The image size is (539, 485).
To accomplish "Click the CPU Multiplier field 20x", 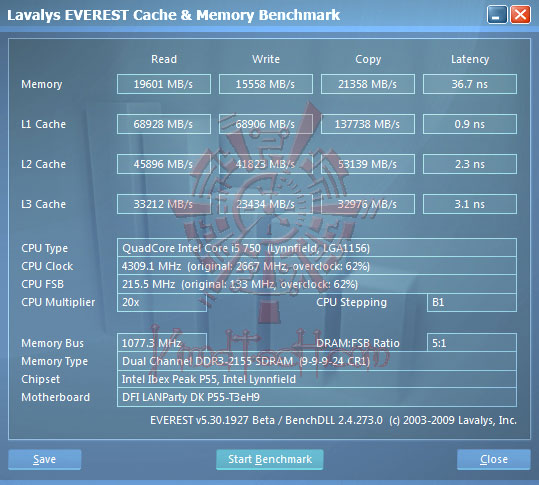I will [x=162, y=302].
